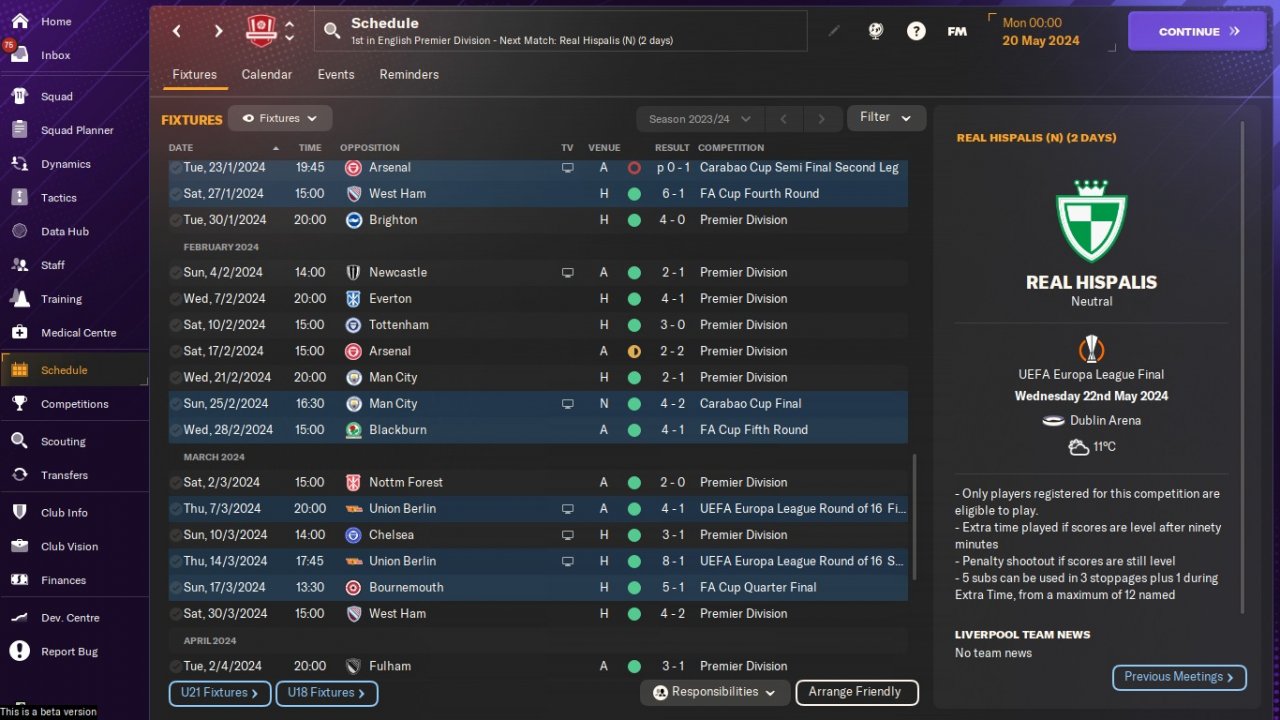
Task: Navigate back with the left arrow
Action: (x=177, y=31)
